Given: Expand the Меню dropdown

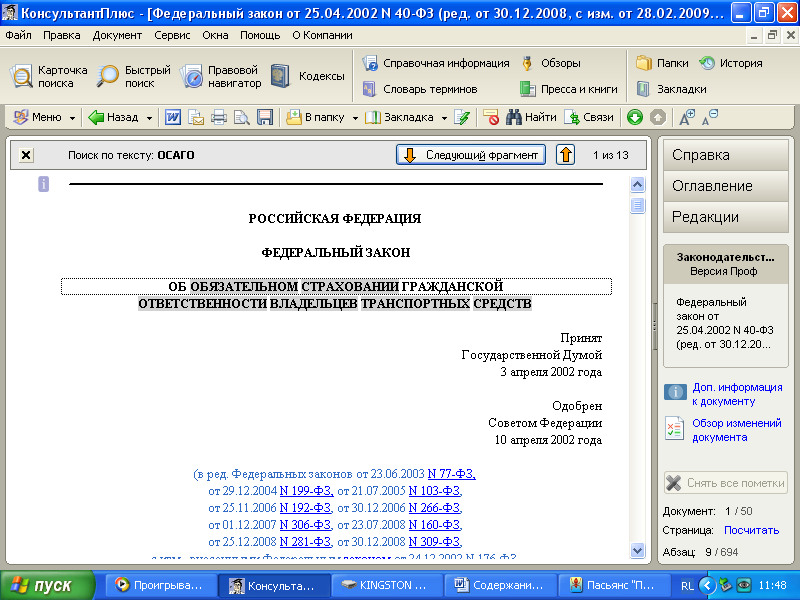Looking at the screenshot, I should (x=72, y=118).
